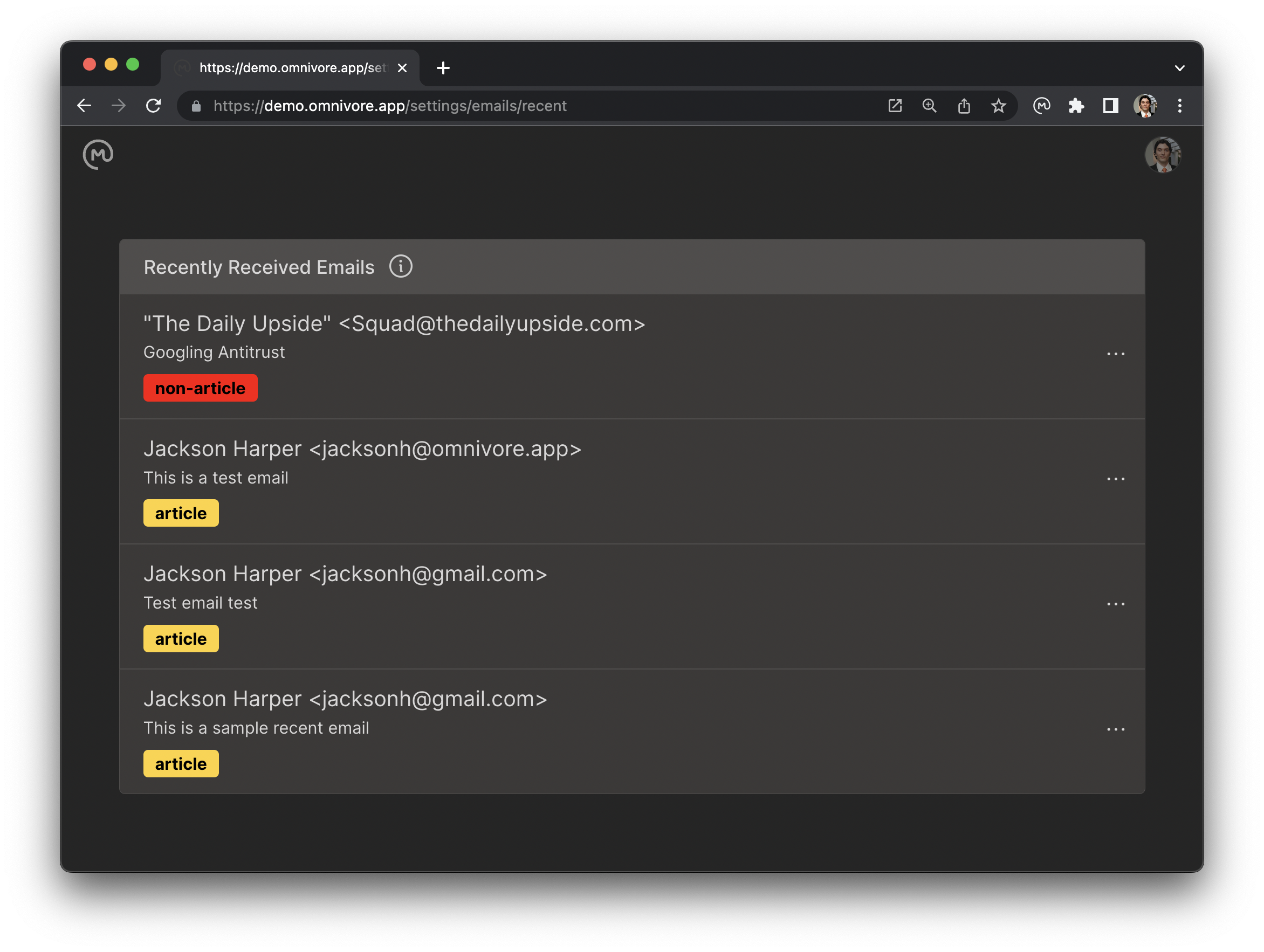Image resolution: width=1264 pixels, height=952 pixels.
Task: Click the browser extensions puzzle icon
Action: point(1079,106)
